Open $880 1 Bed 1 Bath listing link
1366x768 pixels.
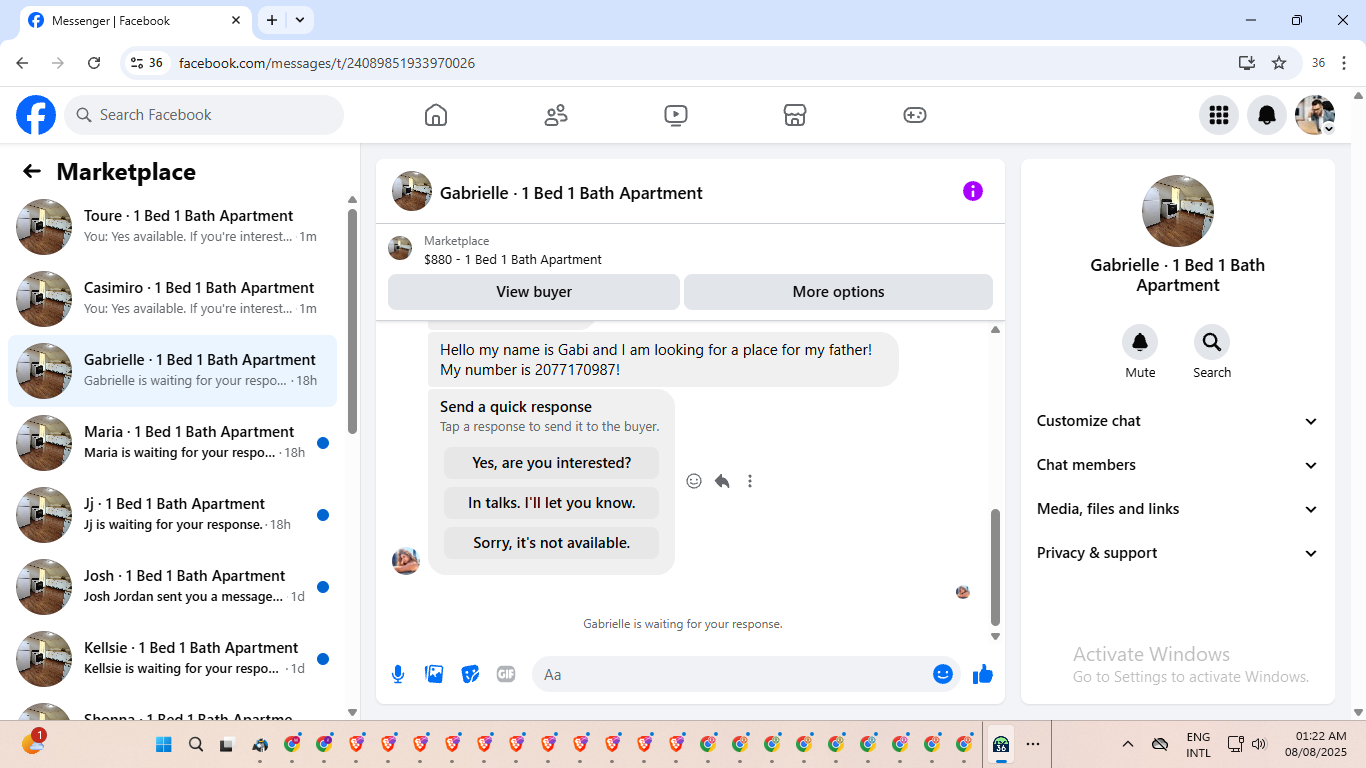point(513,259)
